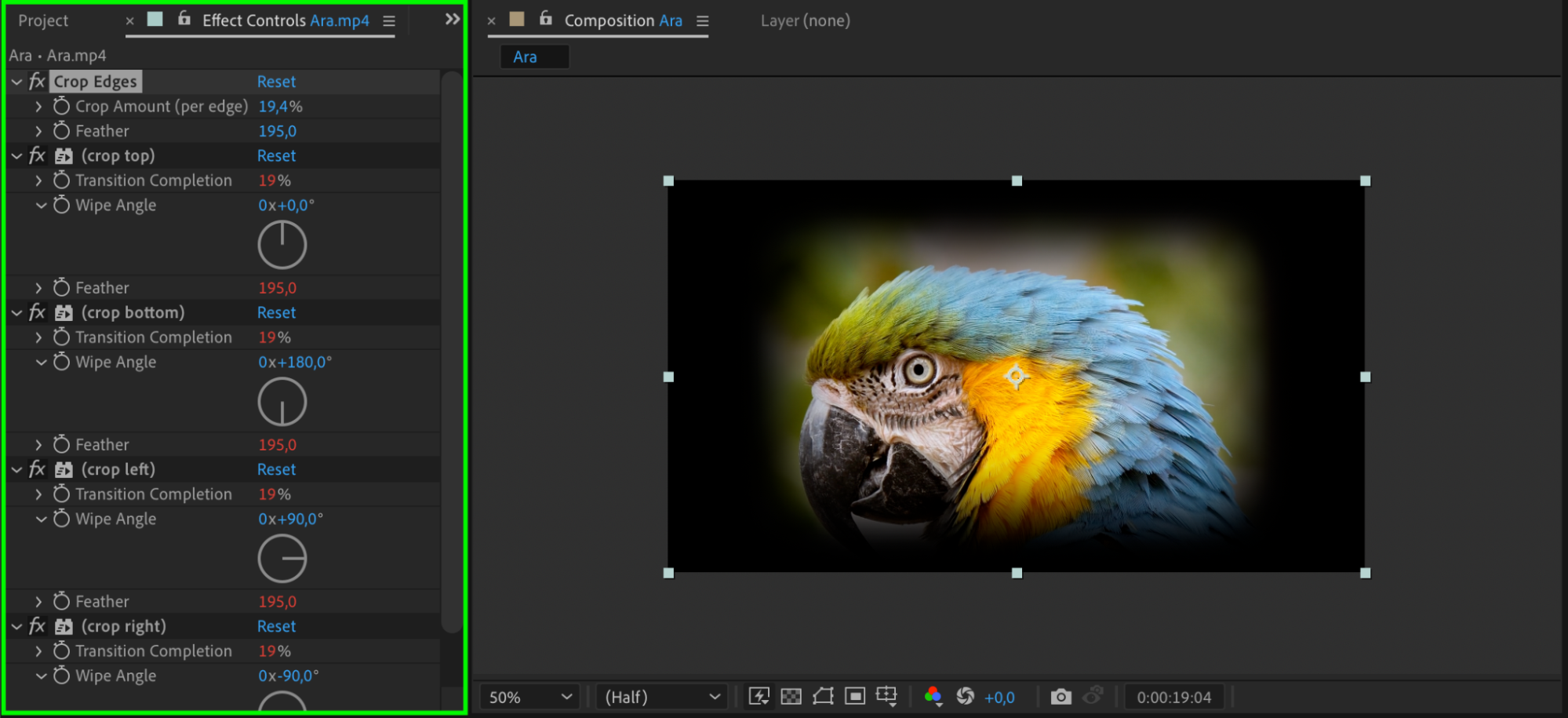Click the Reset Exposure aperture icon
The width and height of the screenshot is (1568, 718).
965,696
